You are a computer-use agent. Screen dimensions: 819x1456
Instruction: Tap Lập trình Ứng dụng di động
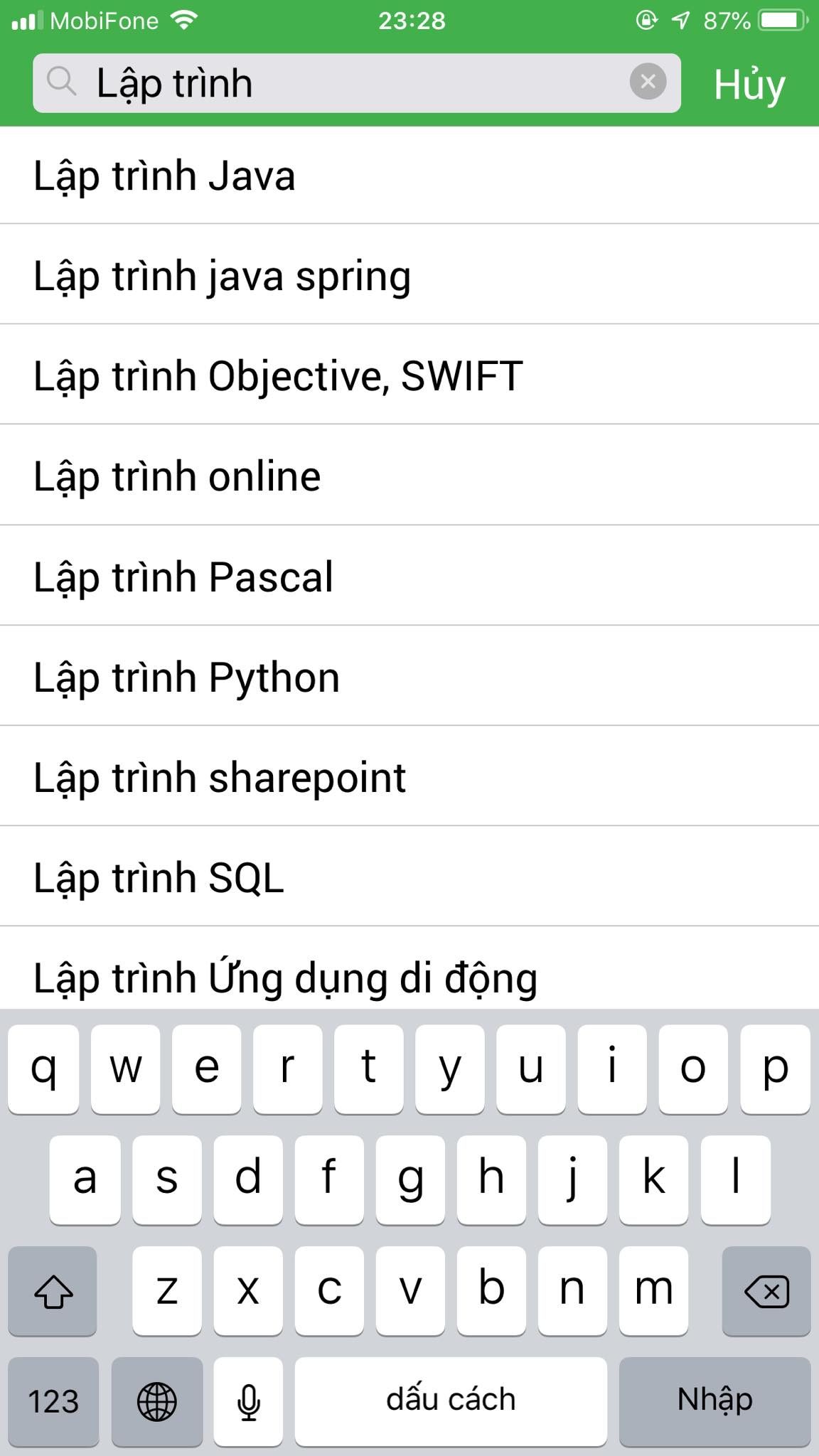(285, 977)
